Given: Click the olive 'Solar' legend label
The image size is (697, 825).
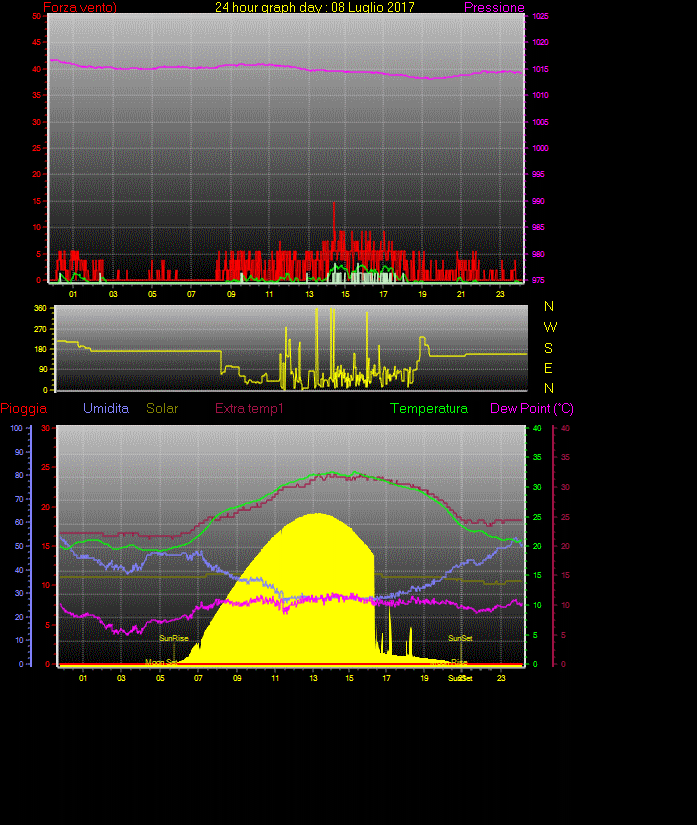Looking at the screenshot, I should pyautogui.click(x=162, y=408).
